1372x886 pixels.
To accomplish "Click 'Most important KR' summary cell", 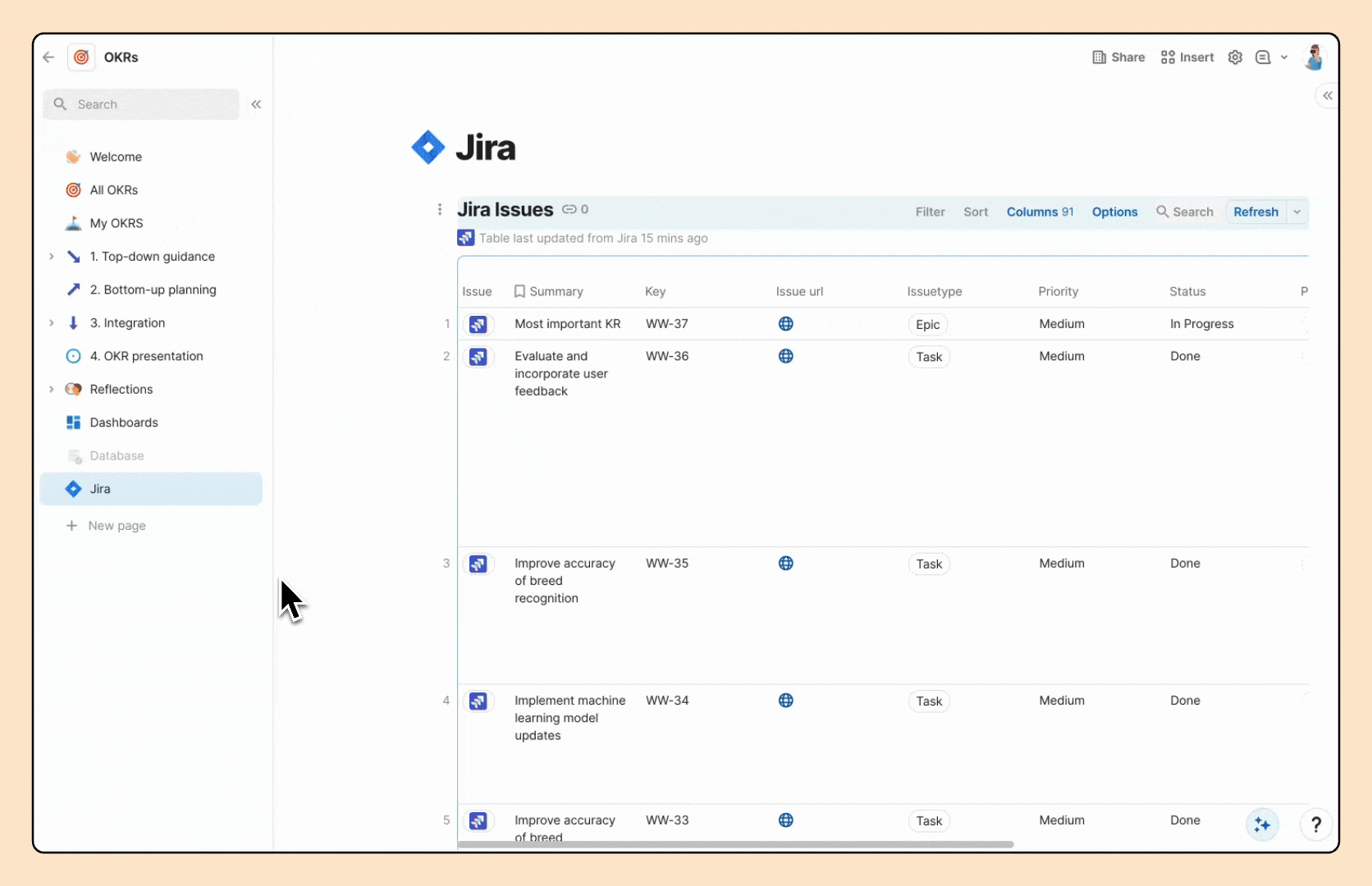I will pos(568,324).
